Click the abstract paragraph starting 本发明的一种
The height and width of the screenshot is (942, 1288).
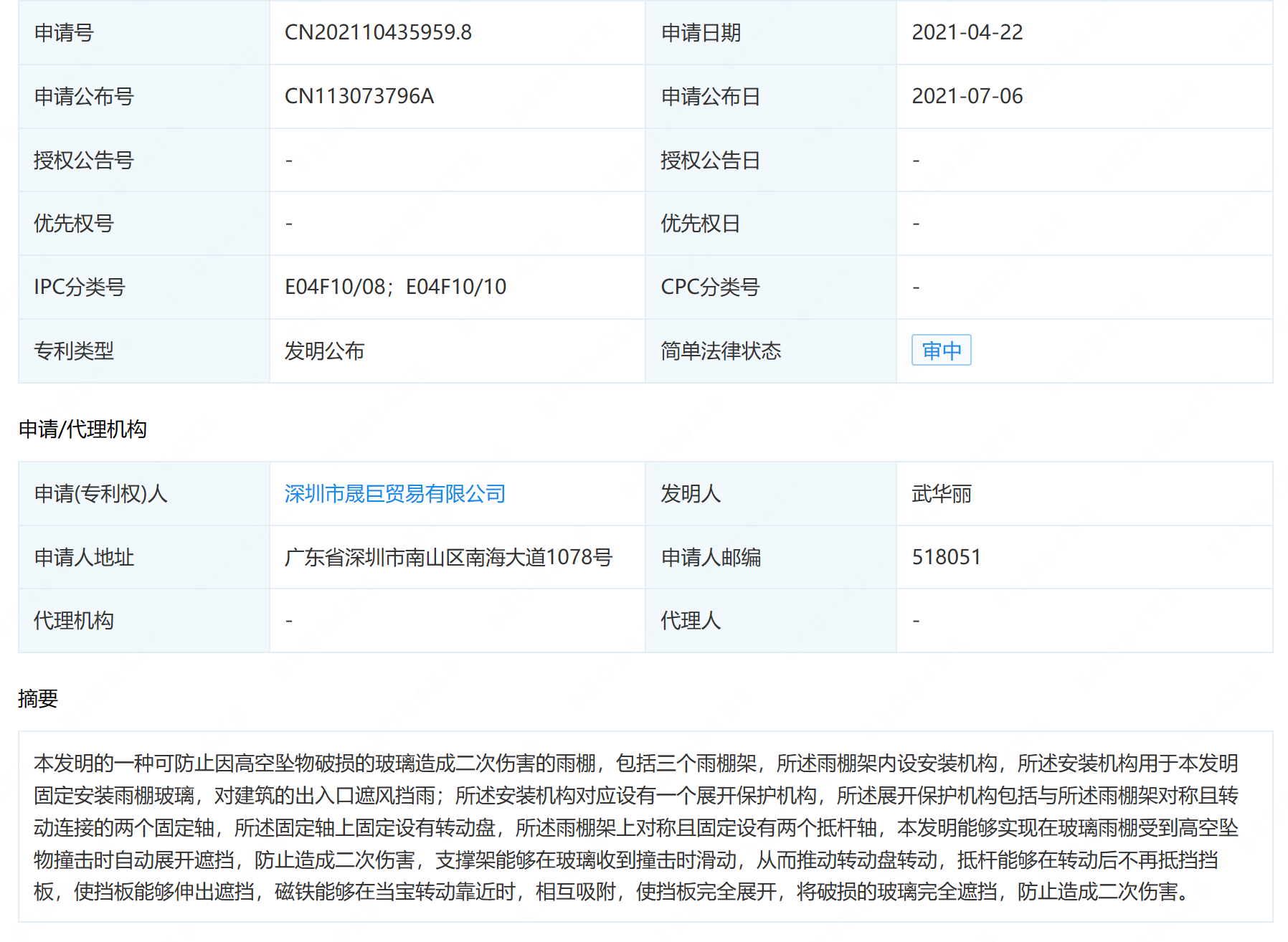(x=636, y=827)
